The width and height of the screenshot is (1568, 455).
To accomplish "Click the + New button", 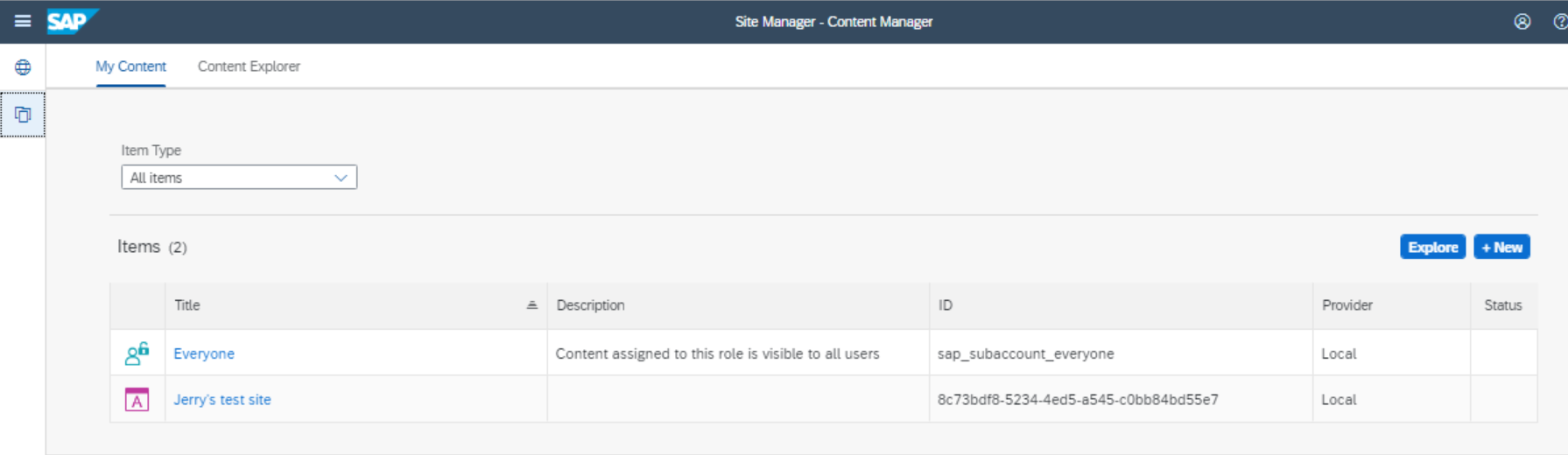I will (1501, 248).
